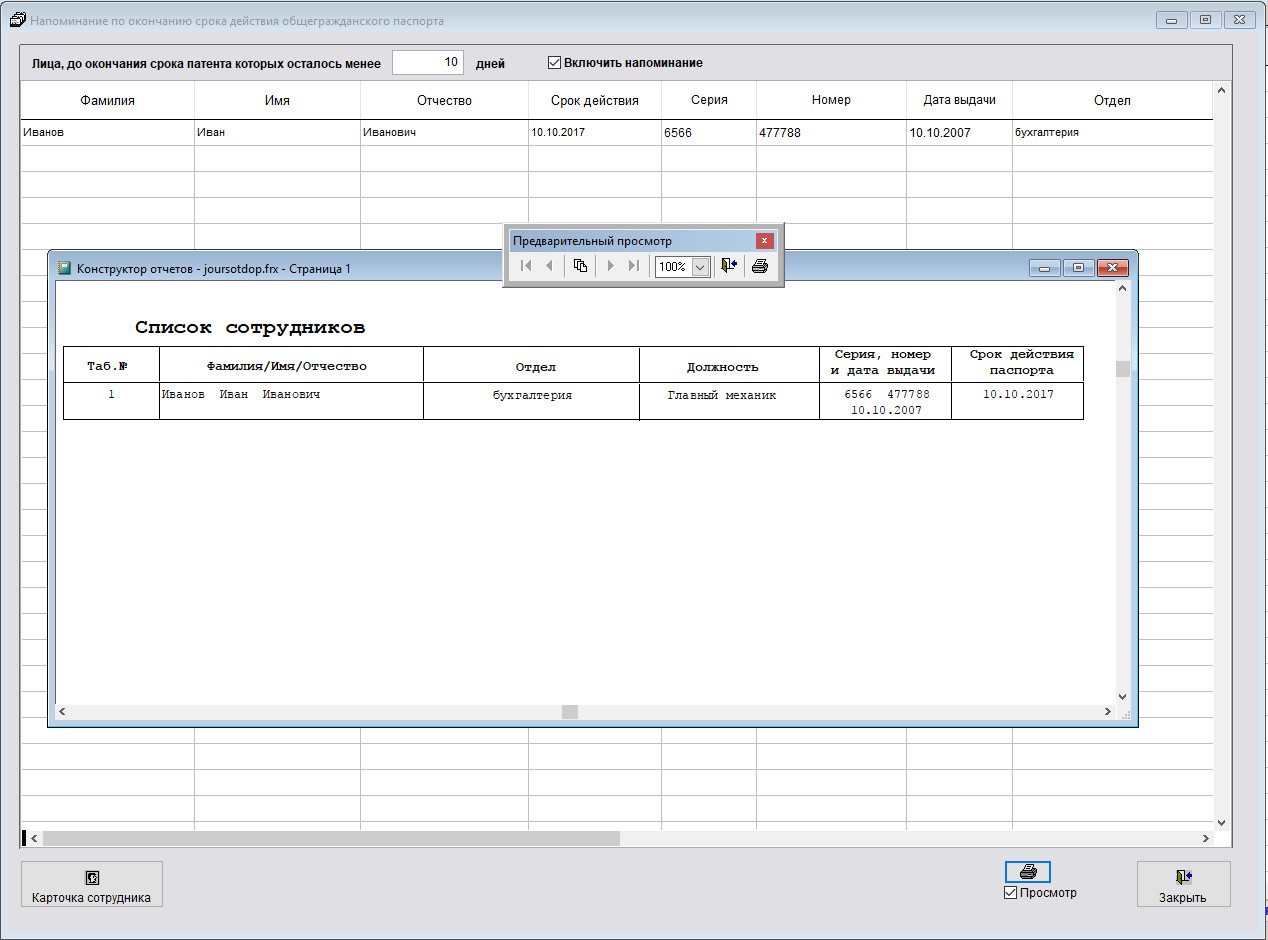Go to previous page of preview

click(548, 266)
